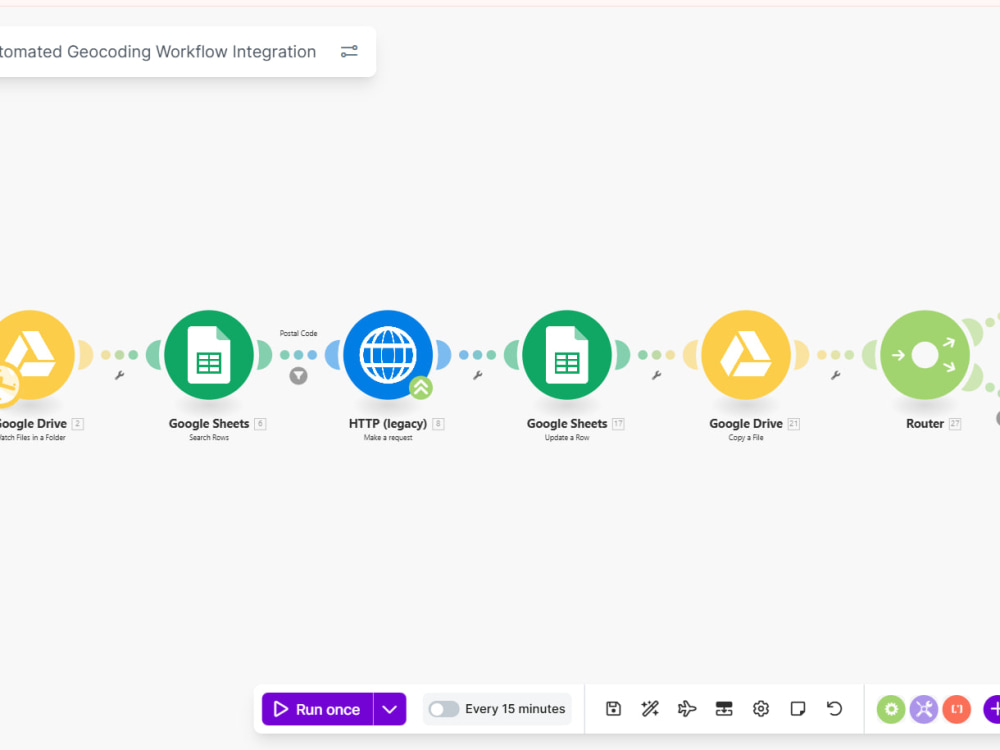
Task: Click the 'Search Rows' subtitle text
Action: (x=209, y=438)
